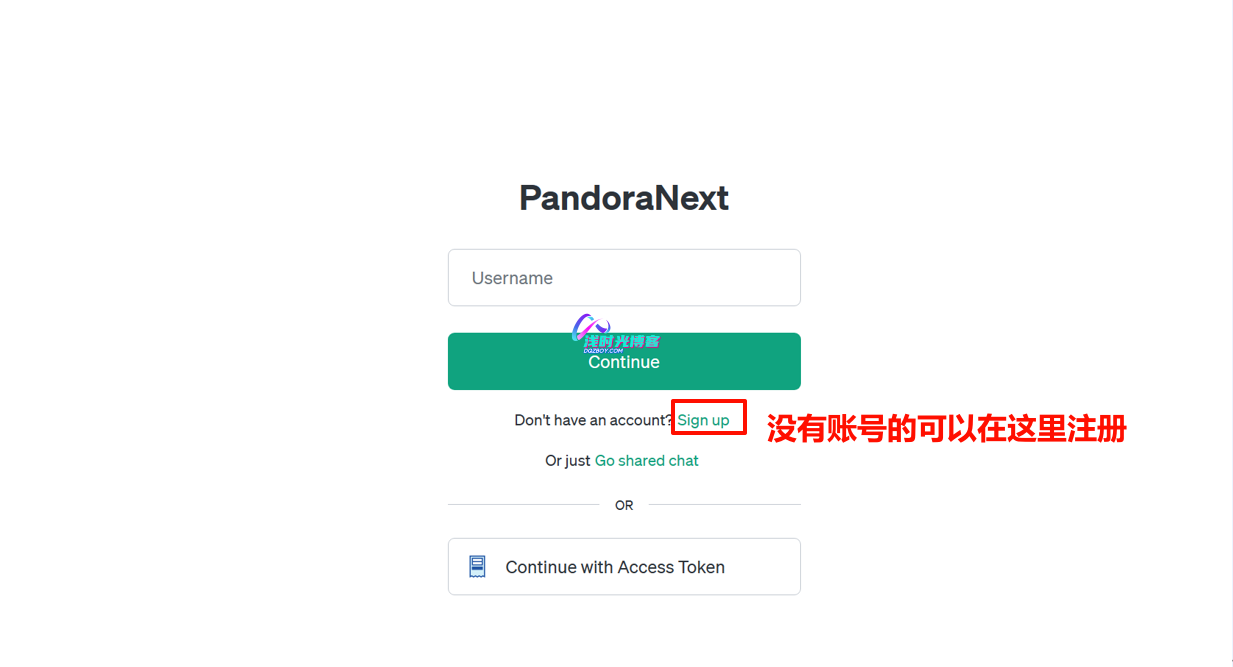Click the horizontal line right of OR
Image resolution: width=1233 pixels, height=667 pixels.
(725, 505)
